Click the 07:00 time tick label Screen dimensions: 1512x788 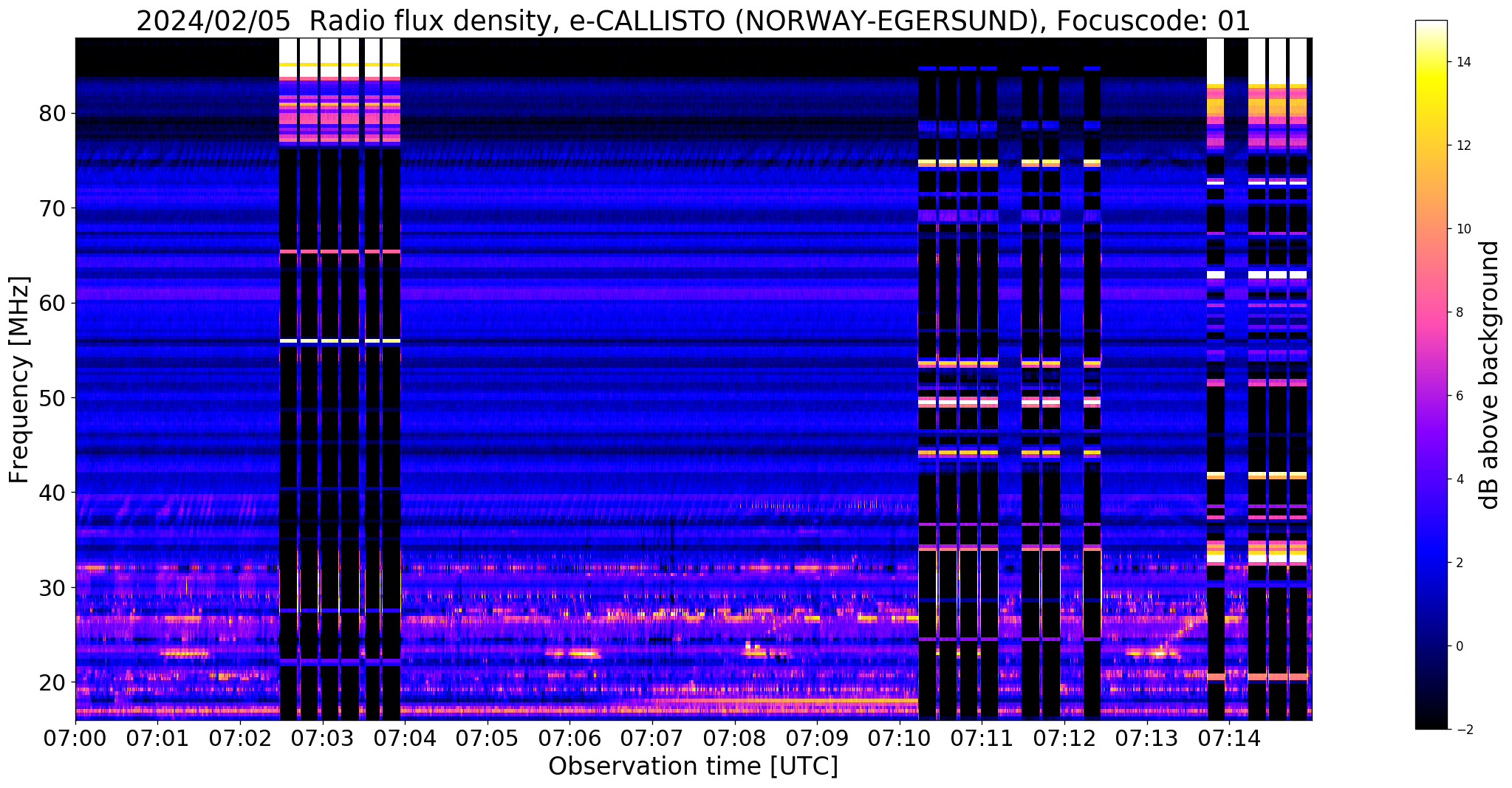coord(75,738)
